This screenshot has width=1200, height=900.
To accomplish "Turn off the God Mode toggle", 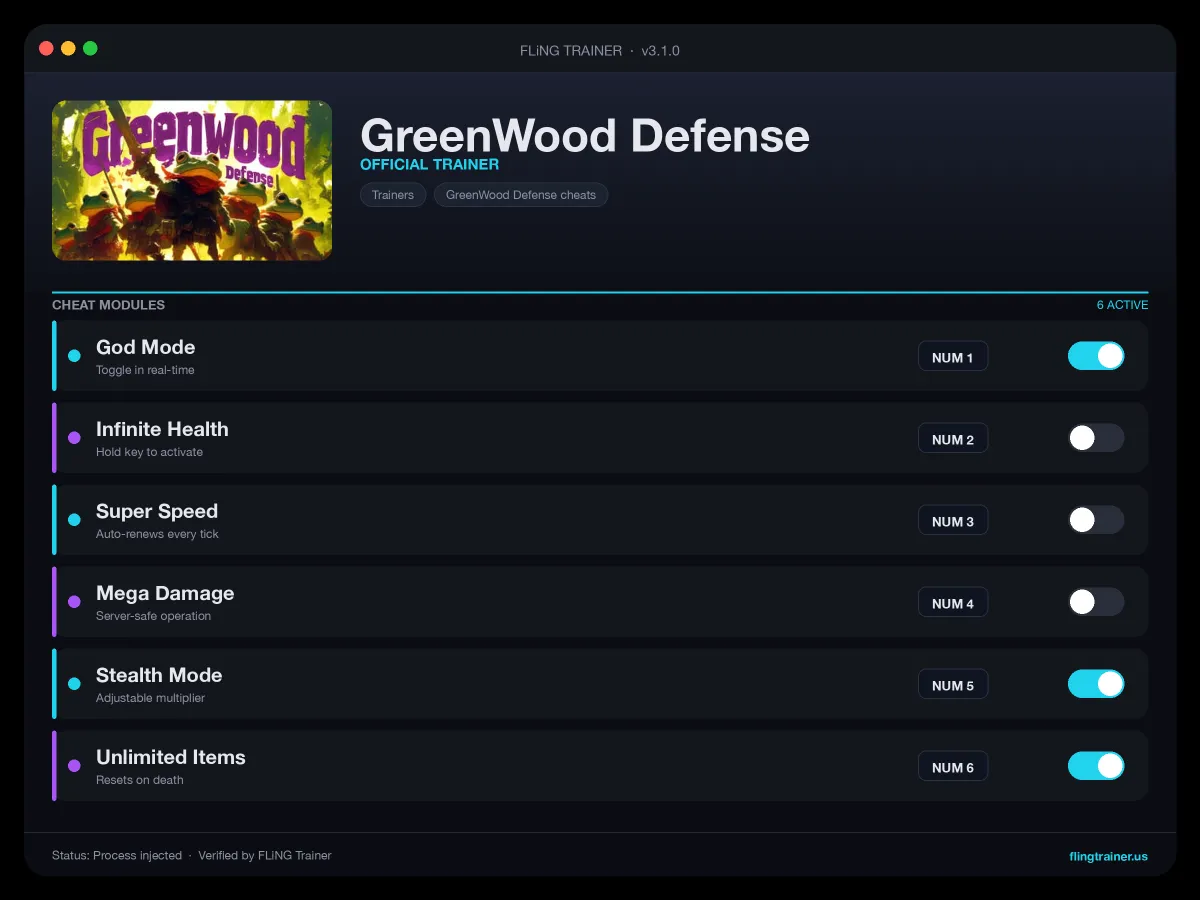I will tap(1096, 356).
